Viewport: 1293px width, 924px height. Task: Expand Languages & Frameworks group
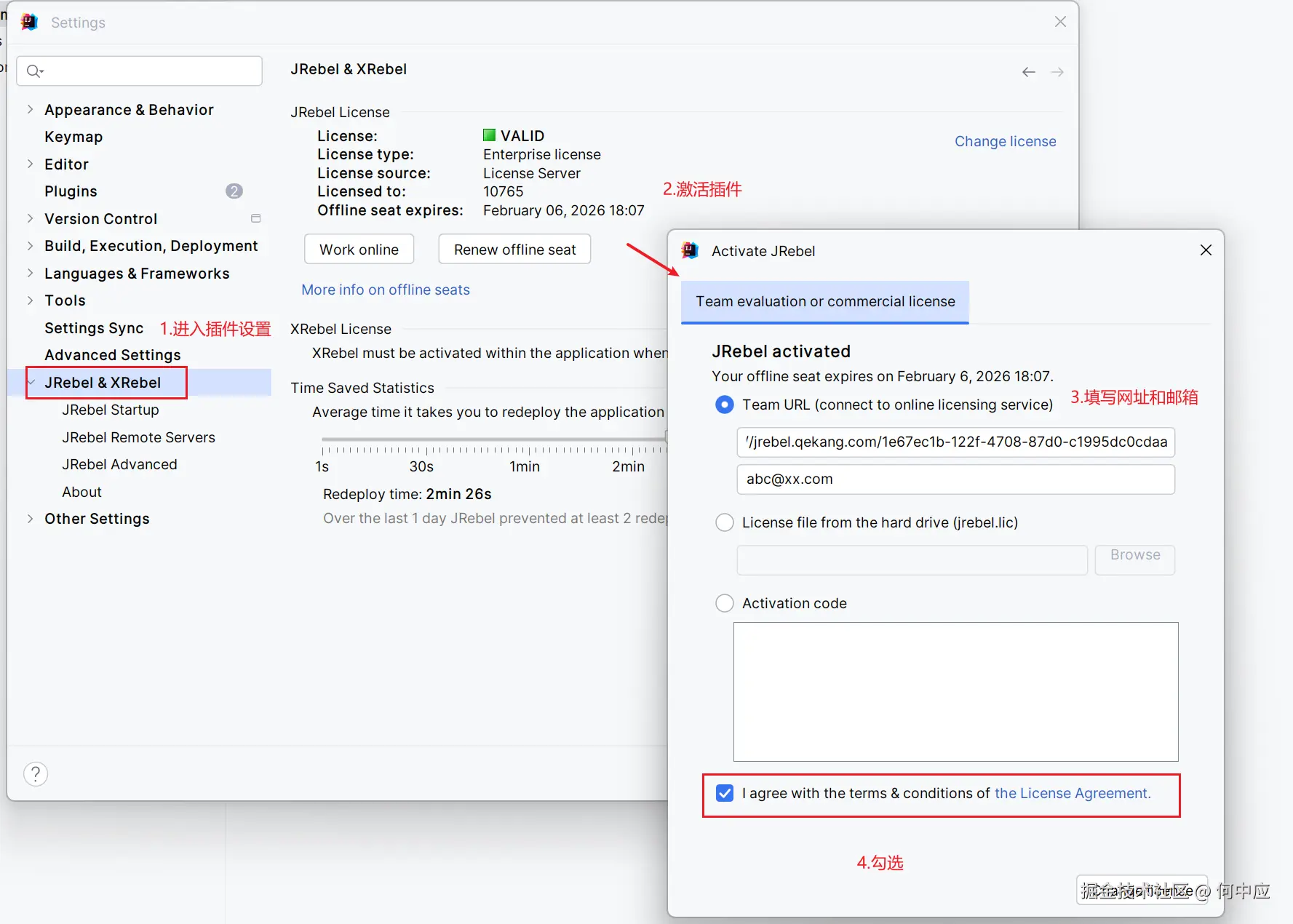pyautogui.click(x=30, y=273)
